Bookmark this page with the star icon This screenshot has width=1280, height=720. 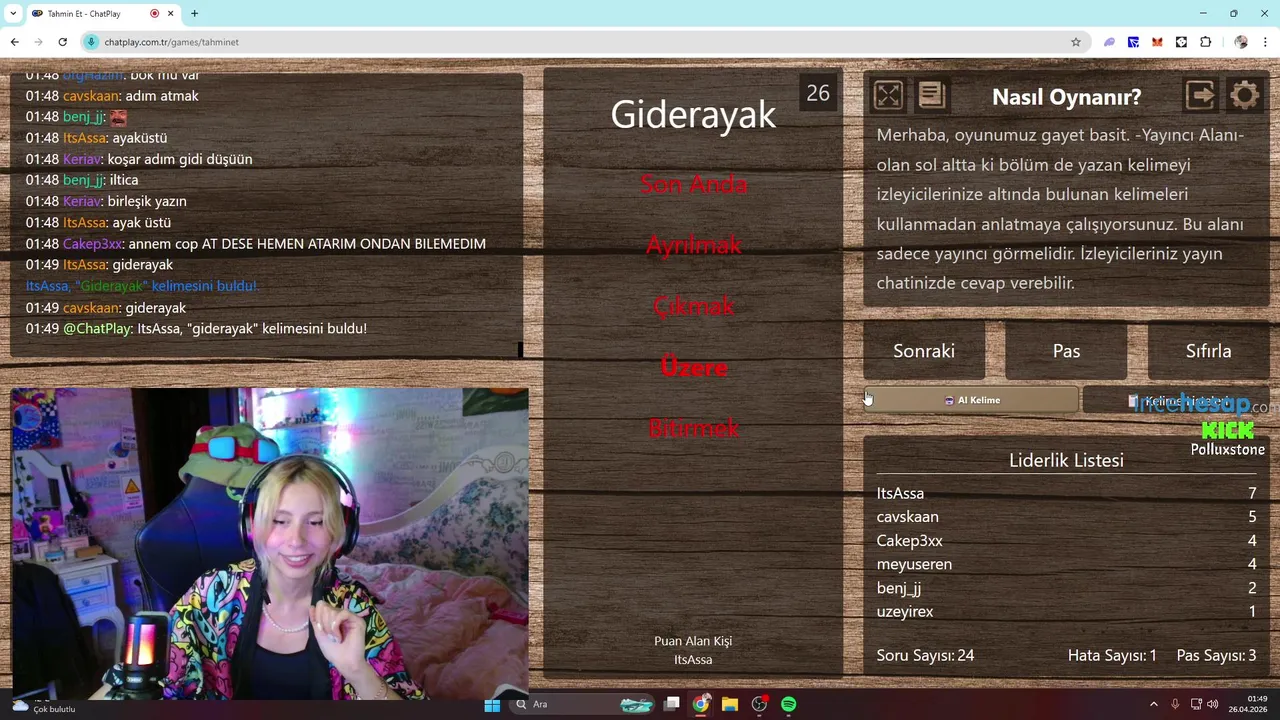(x=1076, y=42)
